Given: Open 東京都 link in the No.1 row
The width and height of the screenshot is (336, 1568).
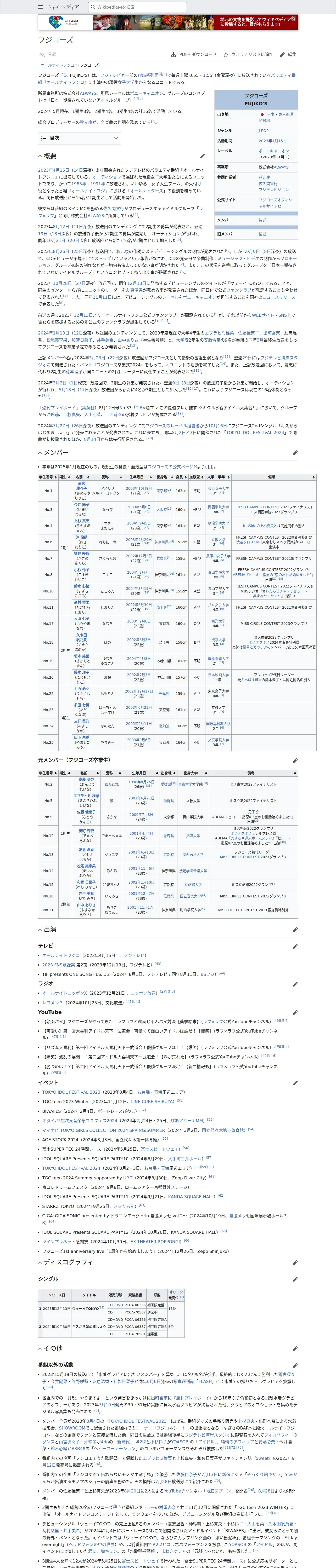Looking at the screenshot, I should click(162, 491).
